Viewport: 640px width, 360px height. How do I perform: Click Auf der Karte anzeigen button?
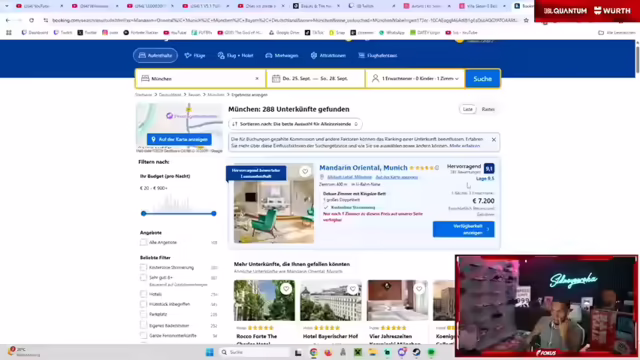tap(179, 140)
